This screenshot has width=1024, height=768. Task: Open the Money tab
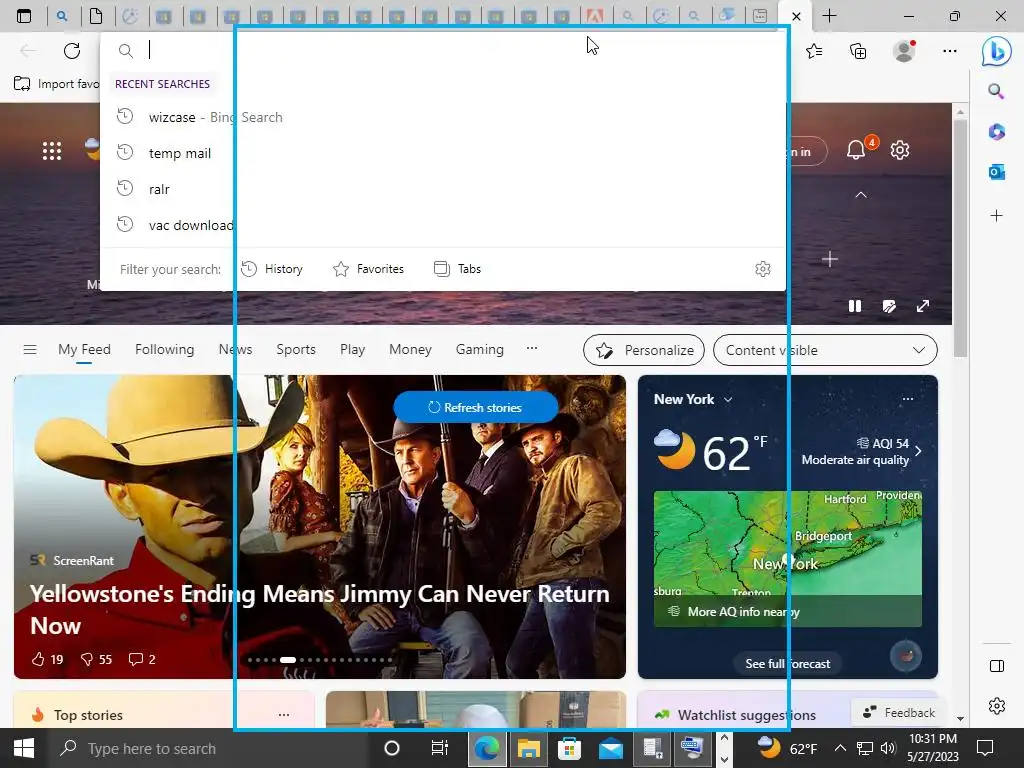[x=410, y=349]
